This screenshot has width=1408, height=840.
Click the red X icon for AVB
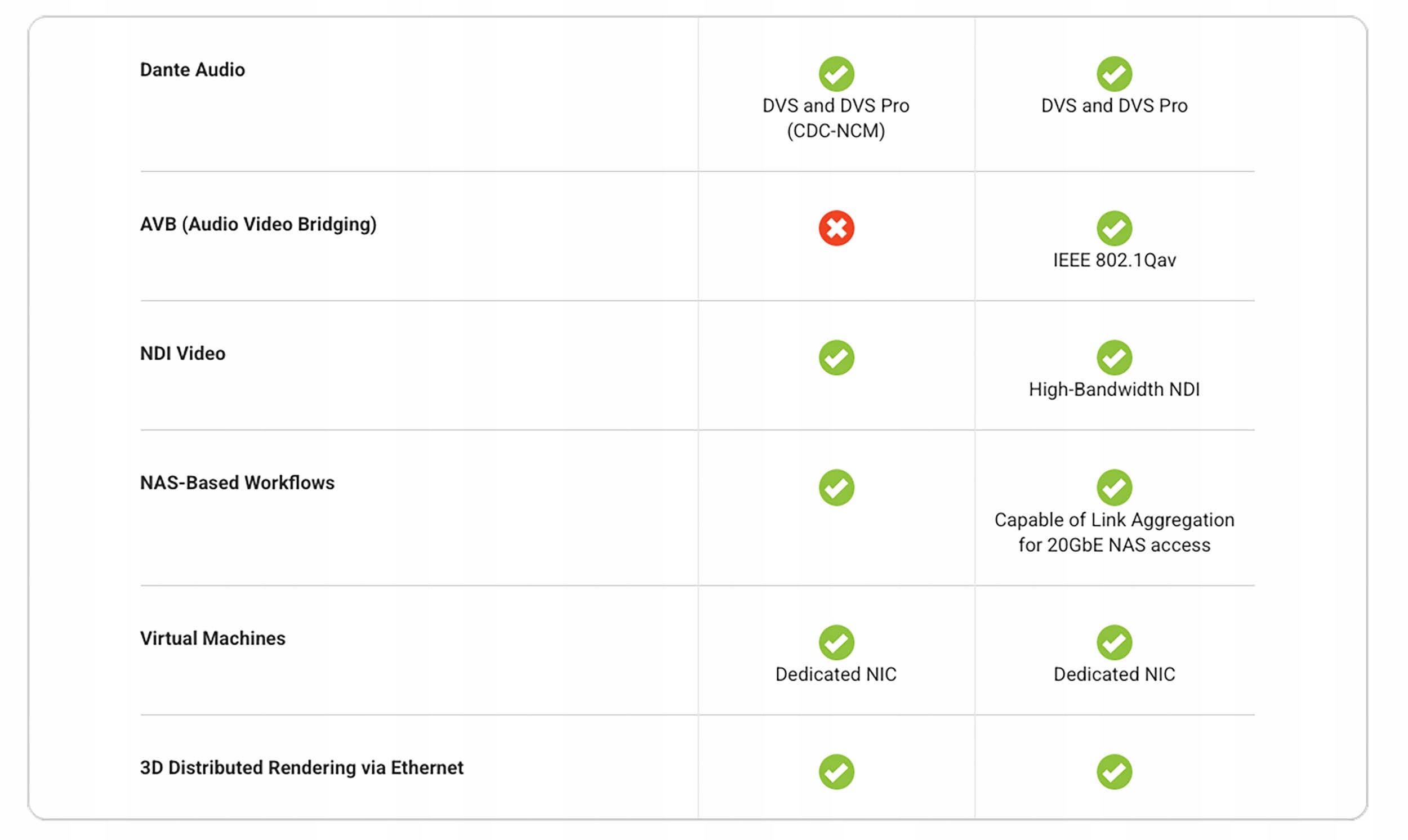tap(836, 228)
